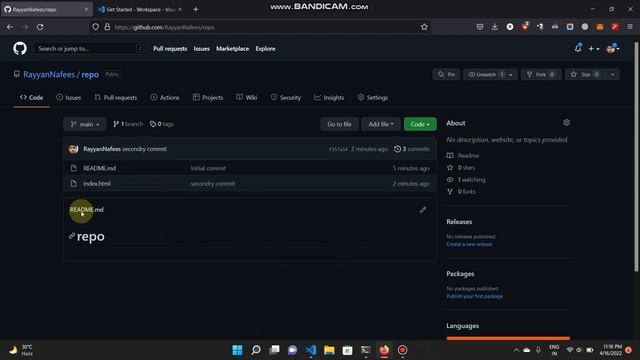Open the Issues repository tab
The width and height of the screenshot is (640, 360).
[x=69, y=98]
